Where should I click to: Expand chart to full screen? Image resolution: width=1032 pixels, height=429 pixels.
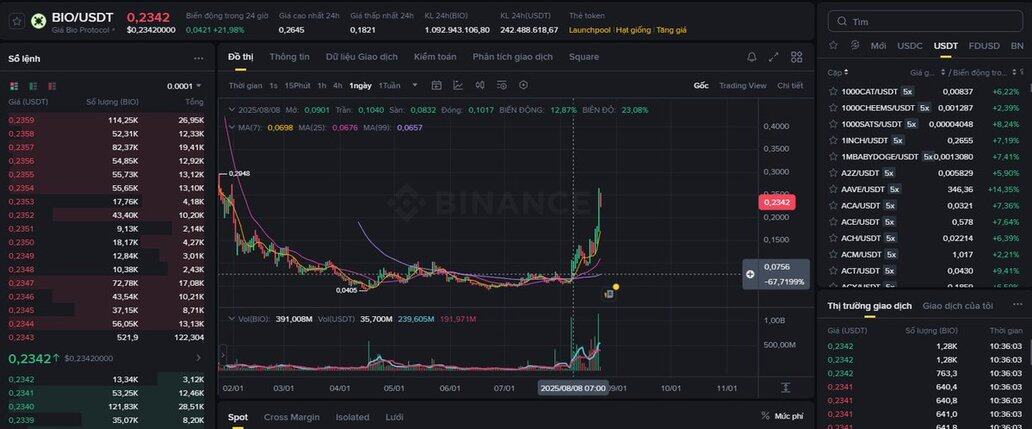pos(773,57)
